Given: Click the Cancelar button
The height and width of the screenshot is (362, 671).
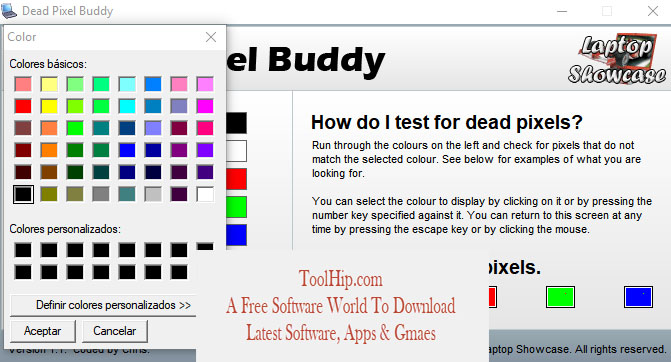Looking at the screenshot, I should click(x=114, y=331).
